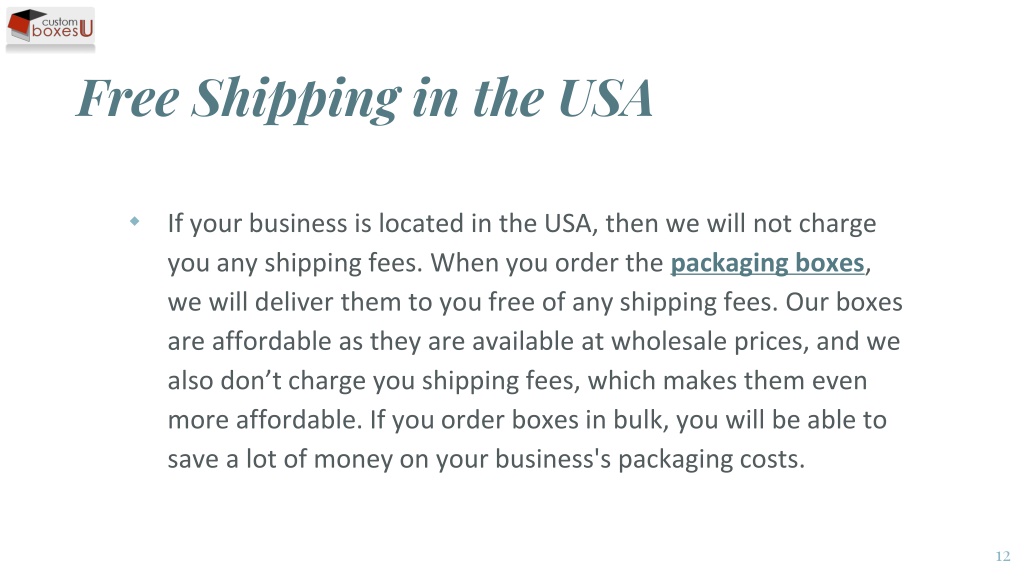Click the word 'boxes' in the logo

pos(55,31)
